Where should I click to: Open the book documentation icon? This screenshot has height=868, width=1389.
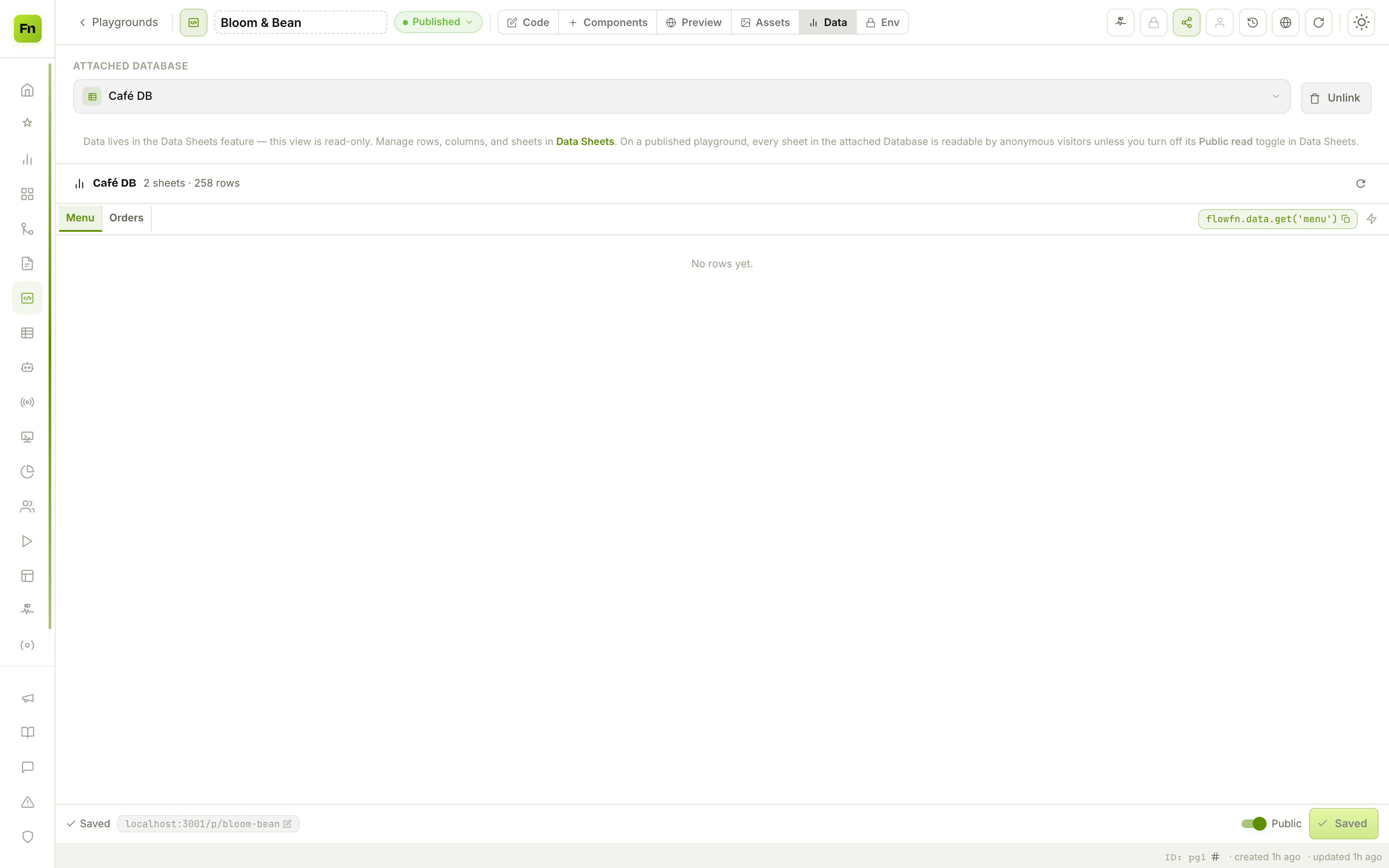pos(27,733)
